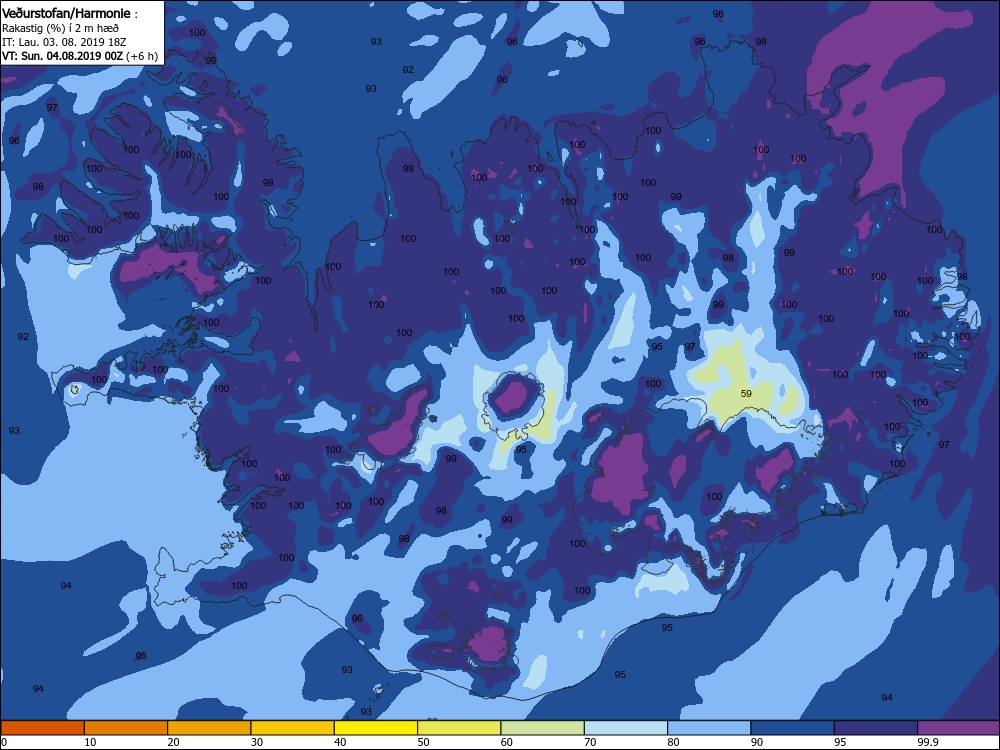Click the 'Rakastig (%) í 2 m hæð' label

(x=61, y=28)
